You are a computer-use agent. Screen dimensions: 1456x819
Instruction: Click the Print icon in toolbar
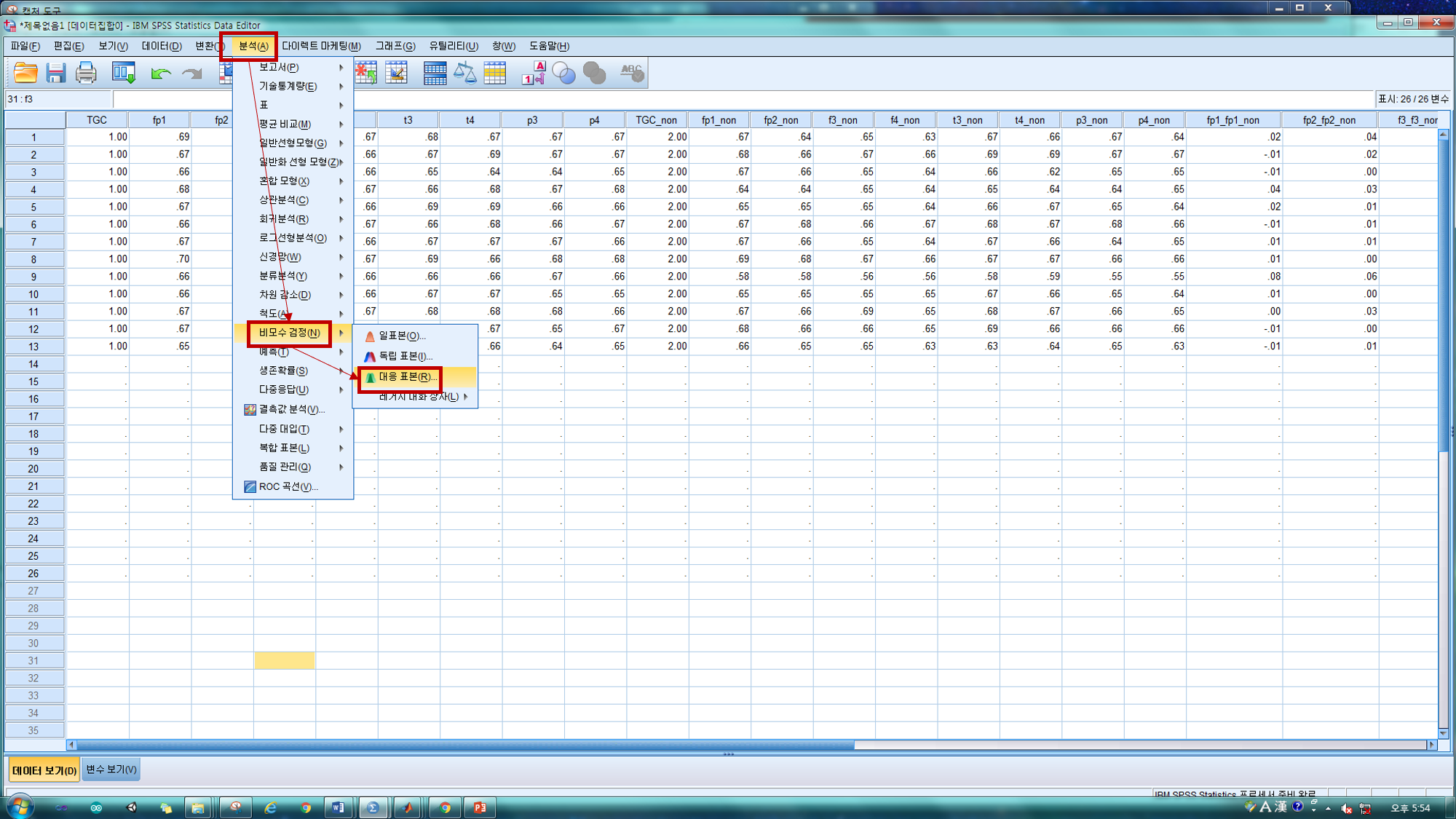[86, 73]
